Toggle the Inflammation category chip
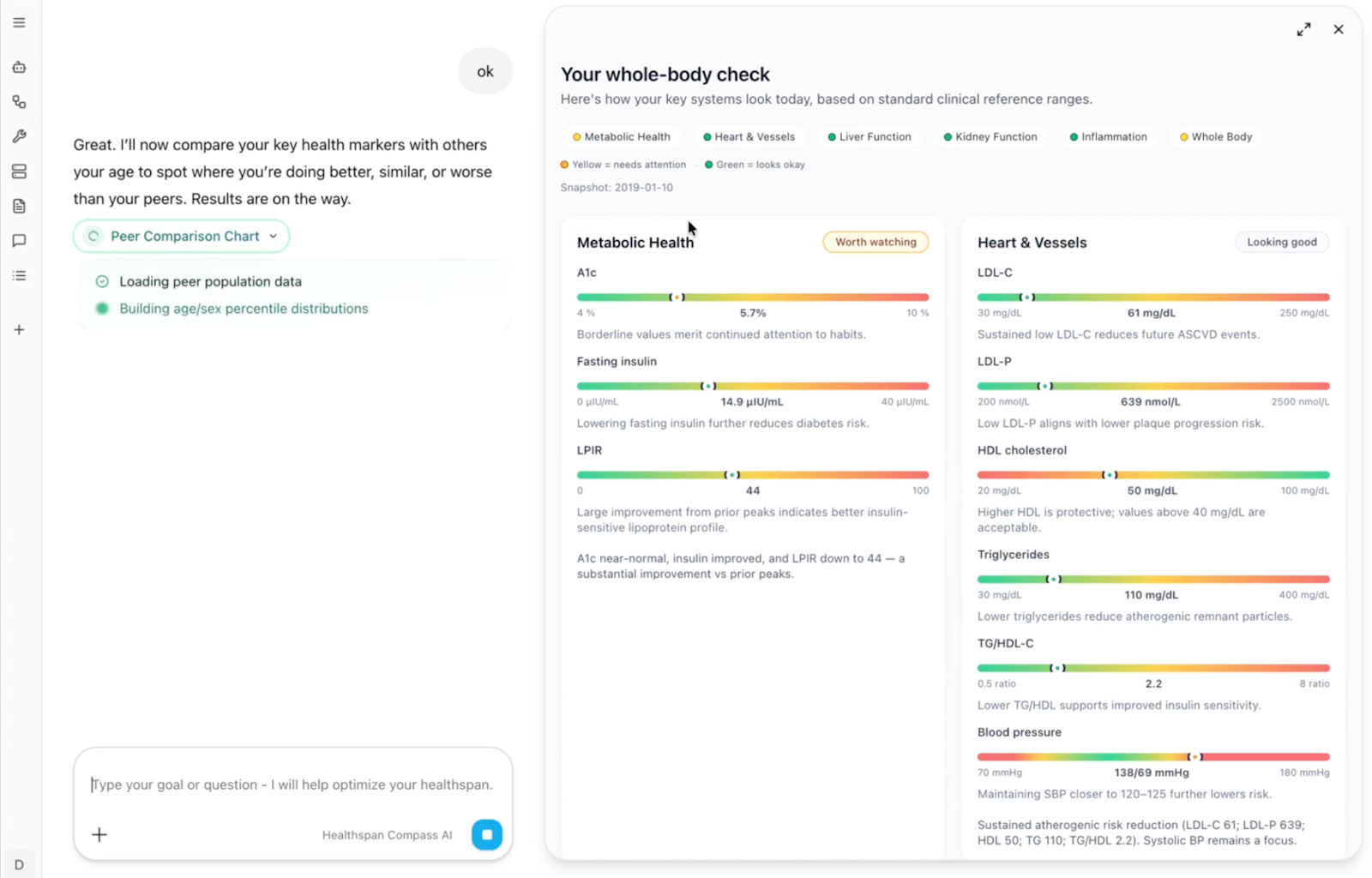Screen dimensions: 1372x878 (x=1108, y=136)
